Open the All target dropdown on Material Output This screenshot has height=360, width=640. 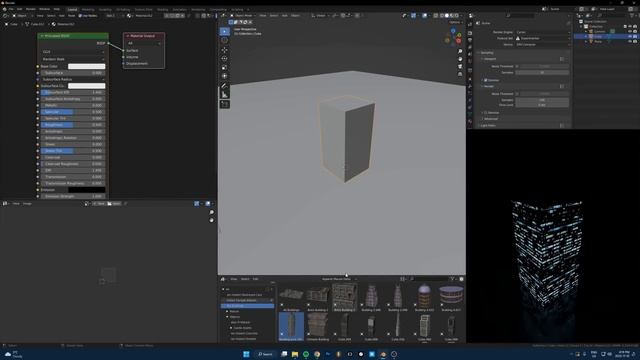tap(144, 43)
